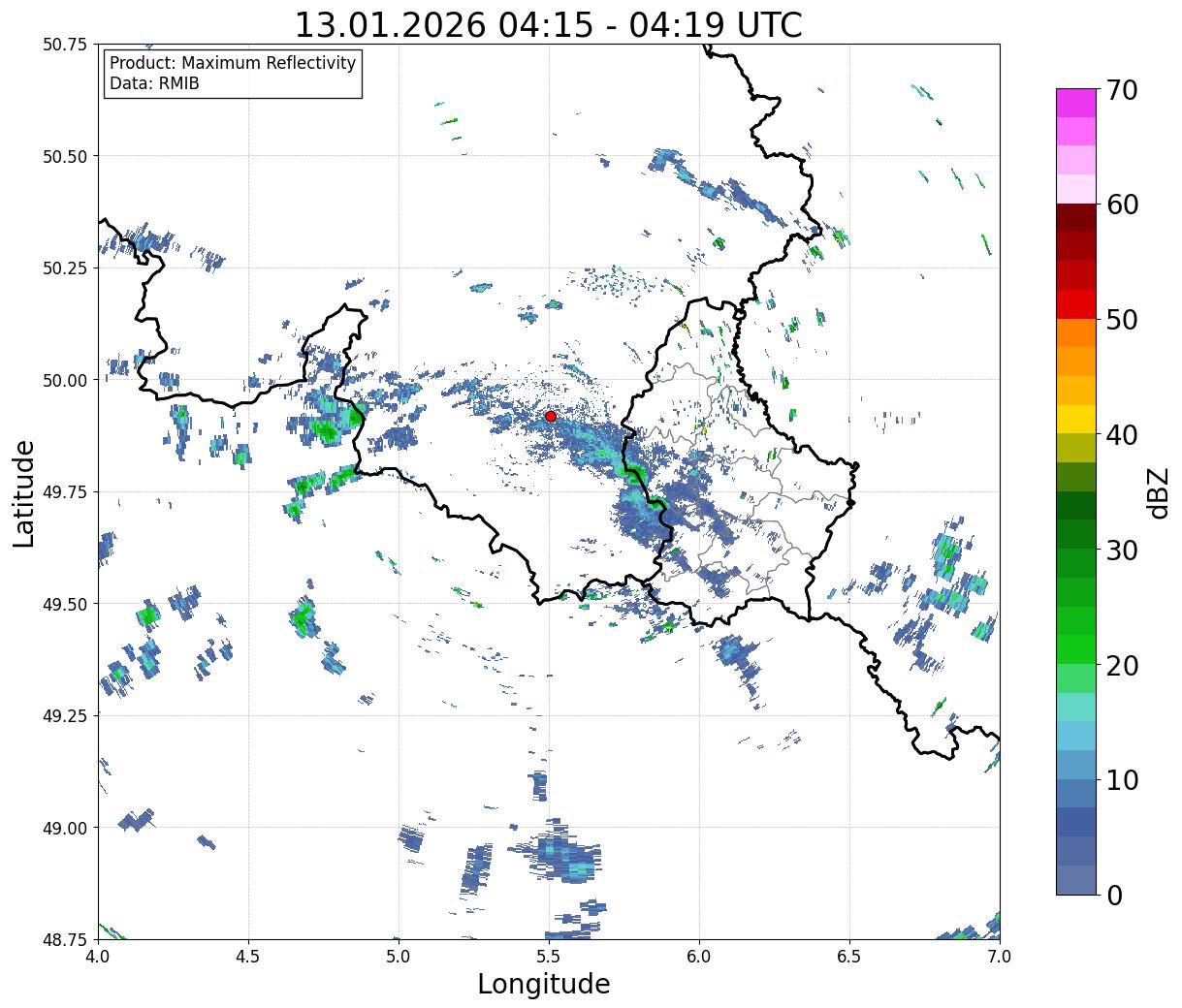Click the latitude tick label 50.25
This screenshot has height=1008, width=1182.
click(x=65, y=268)
